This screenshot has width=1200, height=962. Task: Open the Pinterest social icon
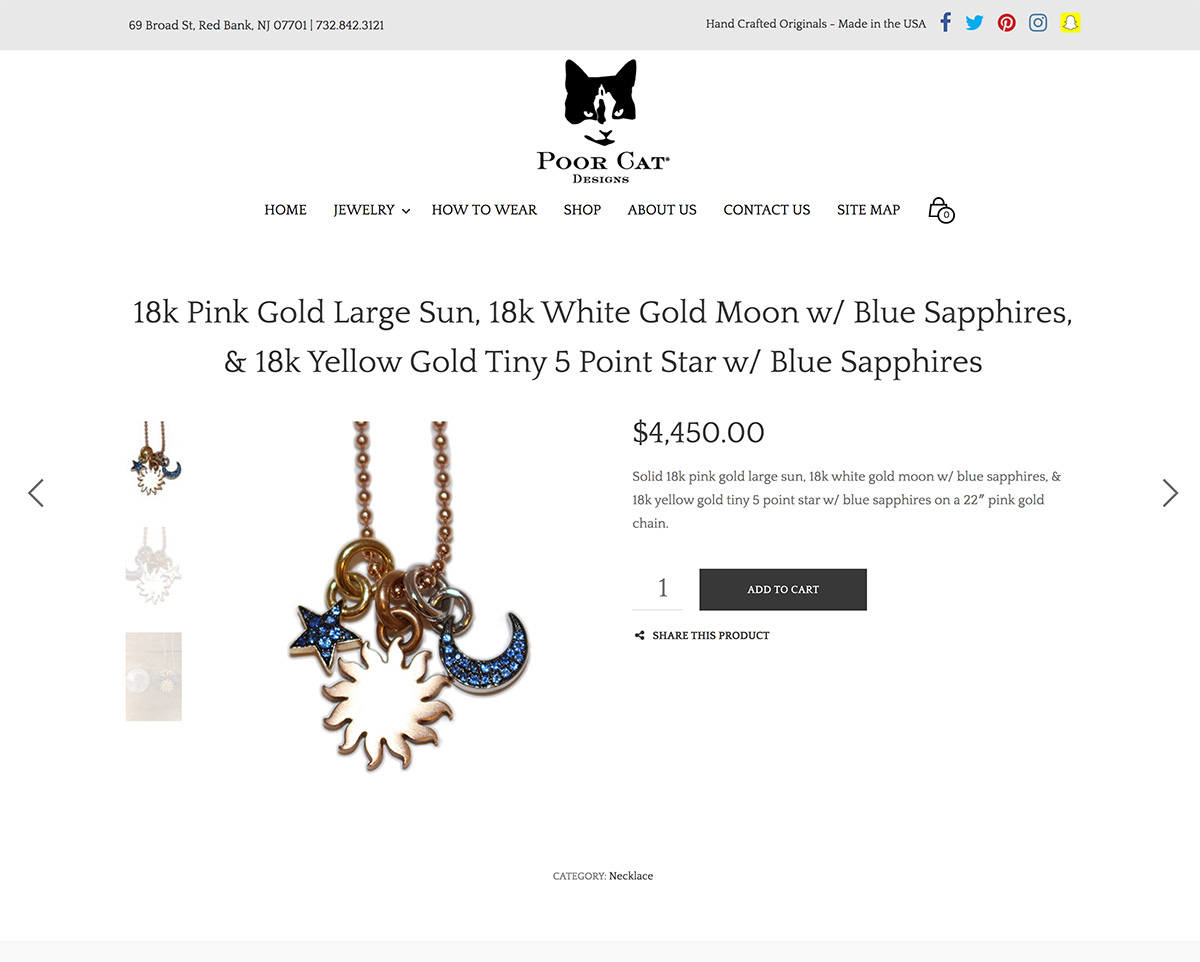(1006, 23)
